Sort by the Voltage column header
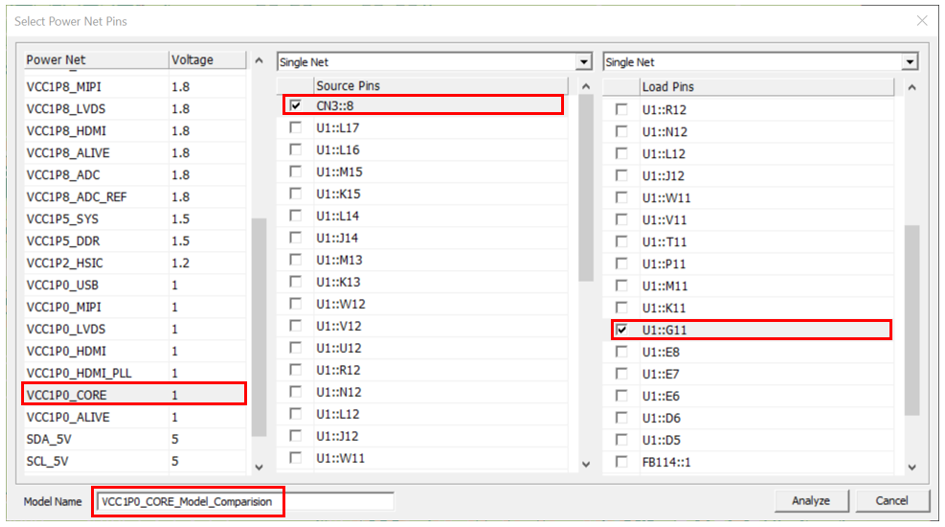 point(205,60)
